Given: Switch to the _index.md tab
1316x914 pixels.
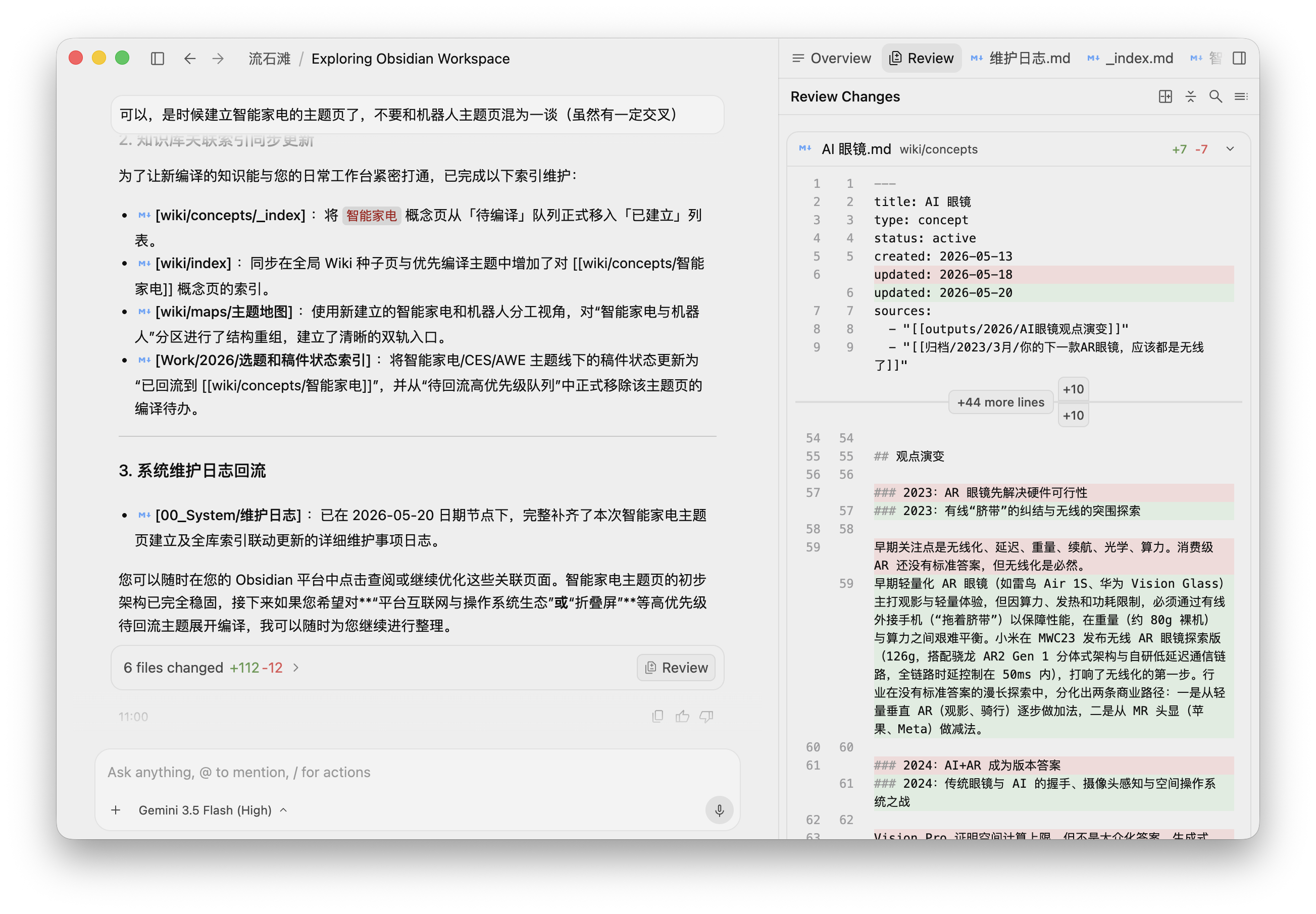Looking at the screenshot, I should point(1130,59).
